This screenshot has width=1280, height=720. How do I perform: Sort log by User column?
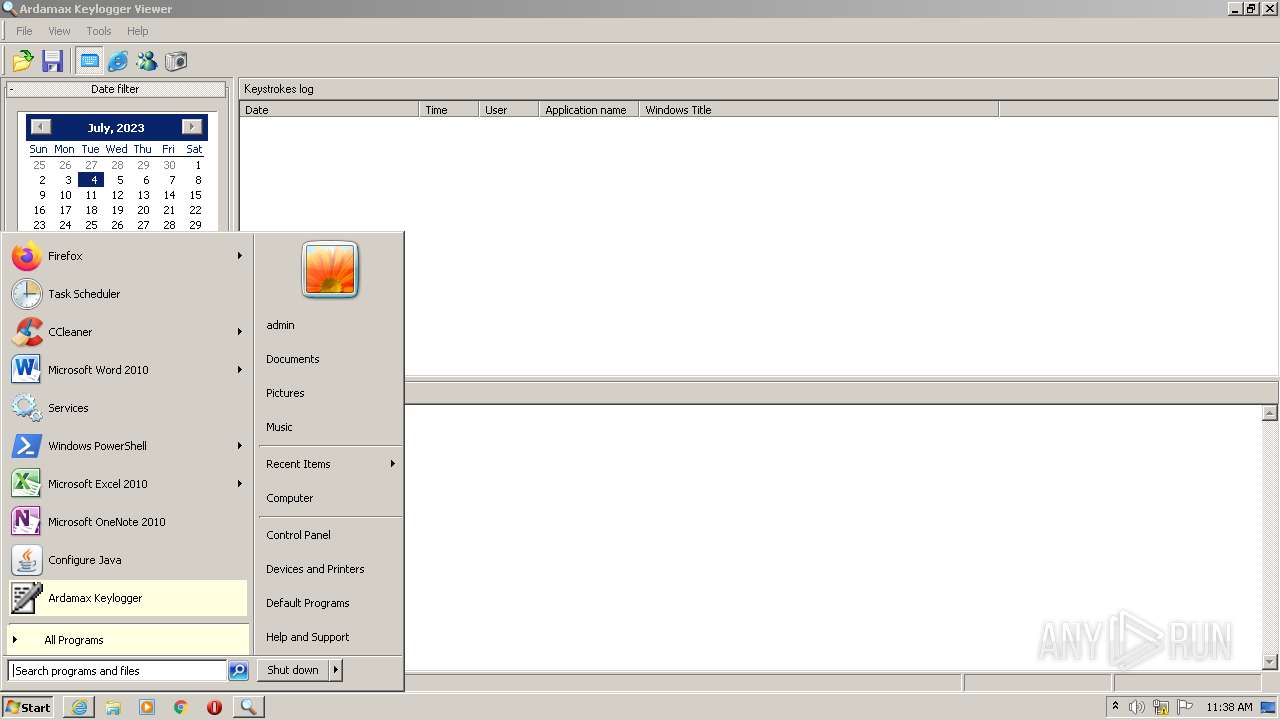tap(508, 110)
